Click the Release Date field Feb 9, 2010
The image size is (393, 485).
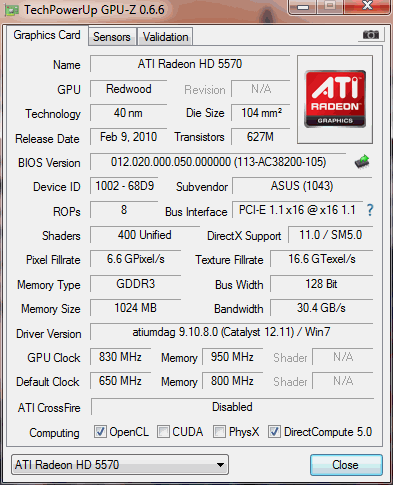point(129,137)
